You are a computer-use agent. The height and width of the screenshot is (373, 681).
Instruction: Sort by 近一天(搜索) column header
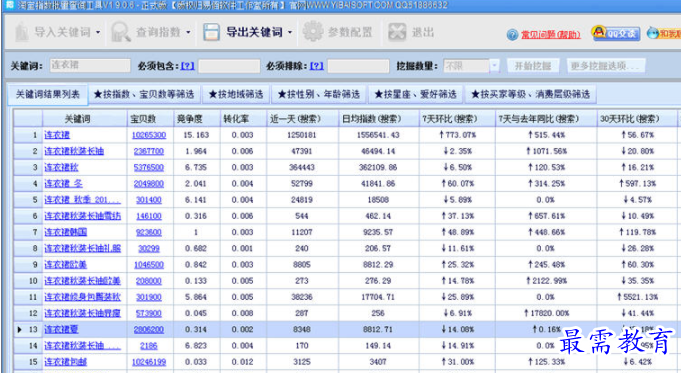pyautogui.click(x=303, y=119)
